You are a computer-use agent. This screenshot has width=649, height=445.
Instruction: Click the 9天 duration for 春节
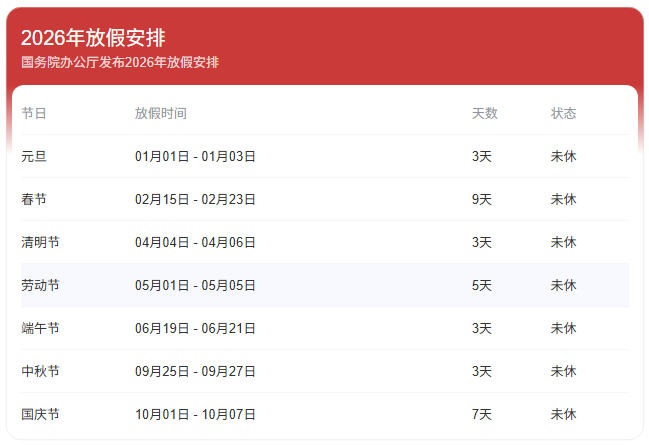coord(482,199)
